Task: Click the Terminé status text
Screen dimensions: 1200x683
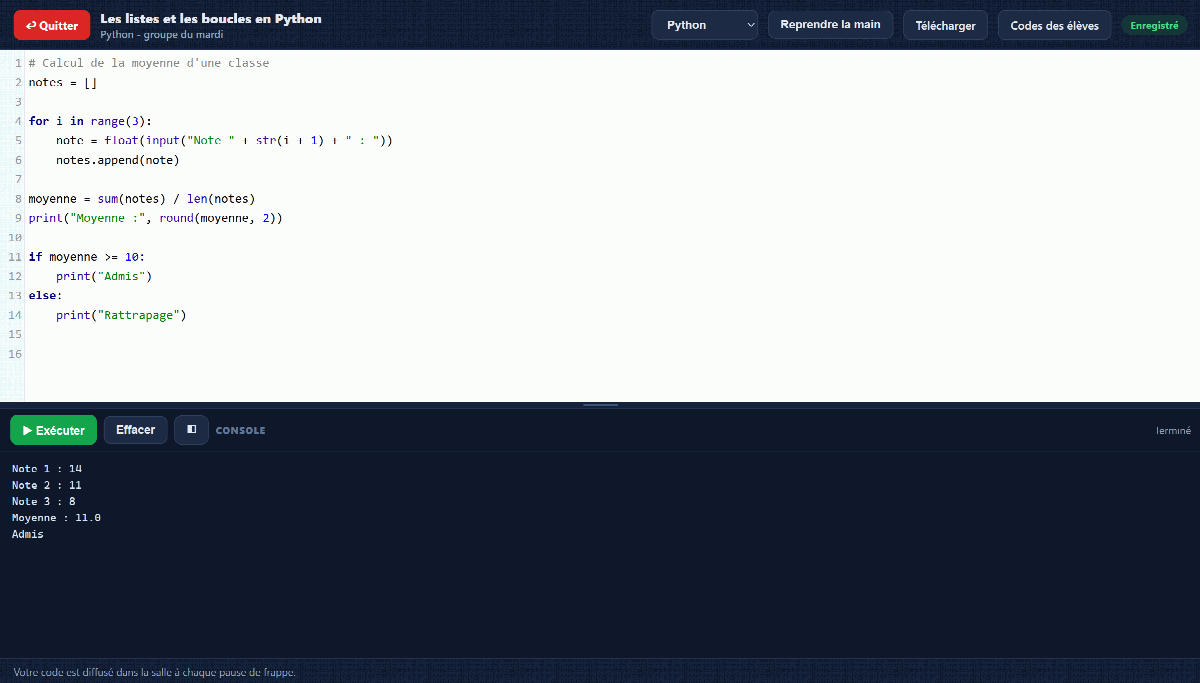Action: tap(1173, 431)
